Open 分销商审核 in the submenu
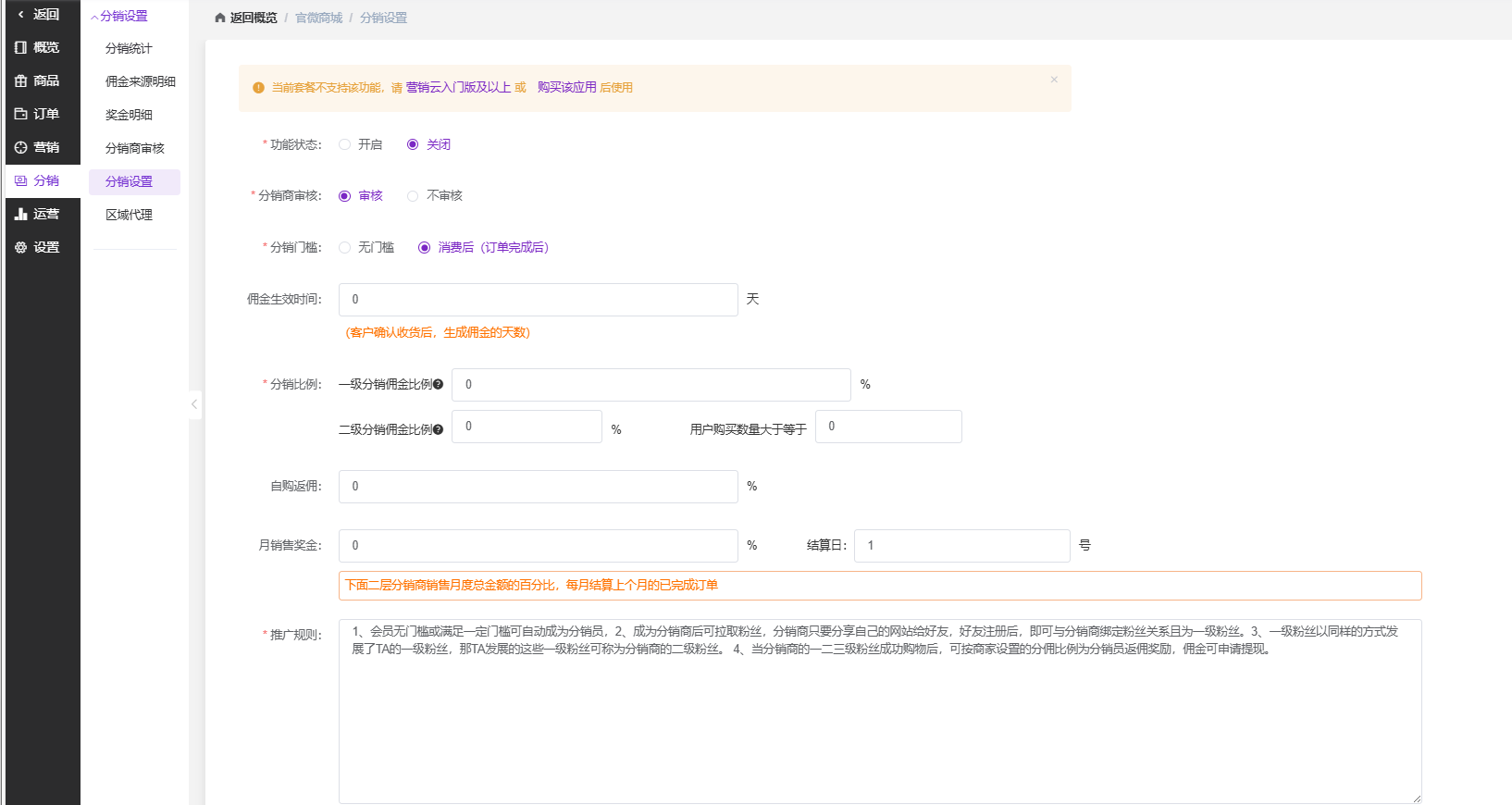This screenshot has width=1512, height=805. [x=135, y=148]
